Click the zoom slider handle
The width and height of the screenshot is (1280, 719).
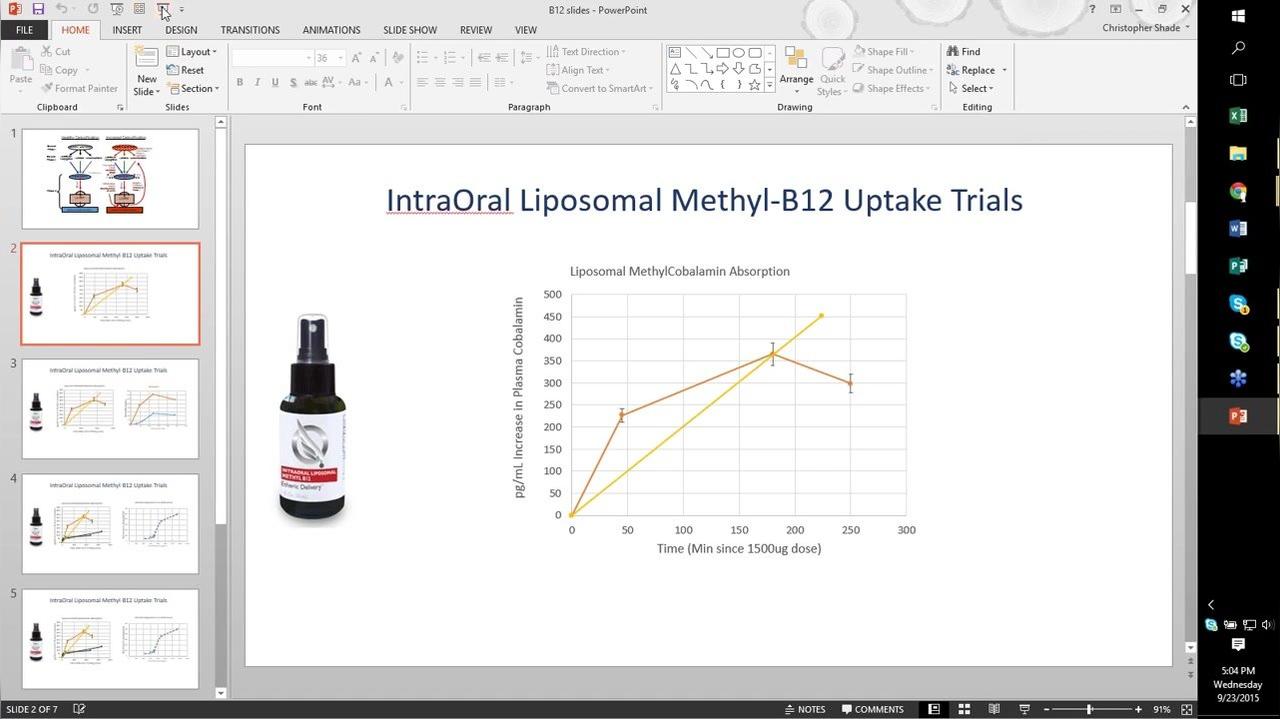point(1089,709)
